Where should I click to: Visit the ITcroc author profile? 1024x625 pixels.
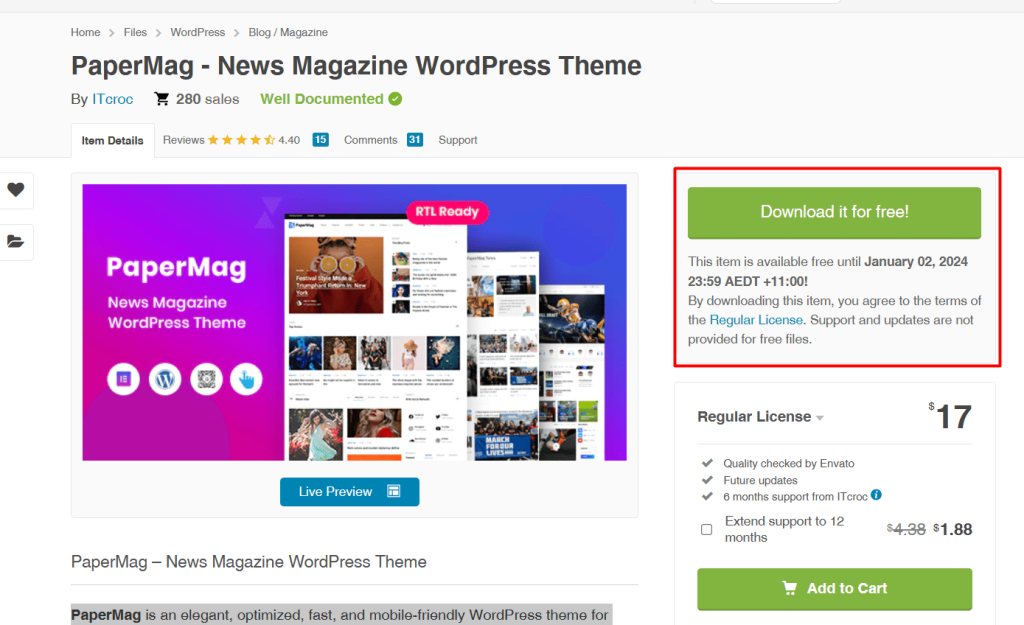click(112, 99)
